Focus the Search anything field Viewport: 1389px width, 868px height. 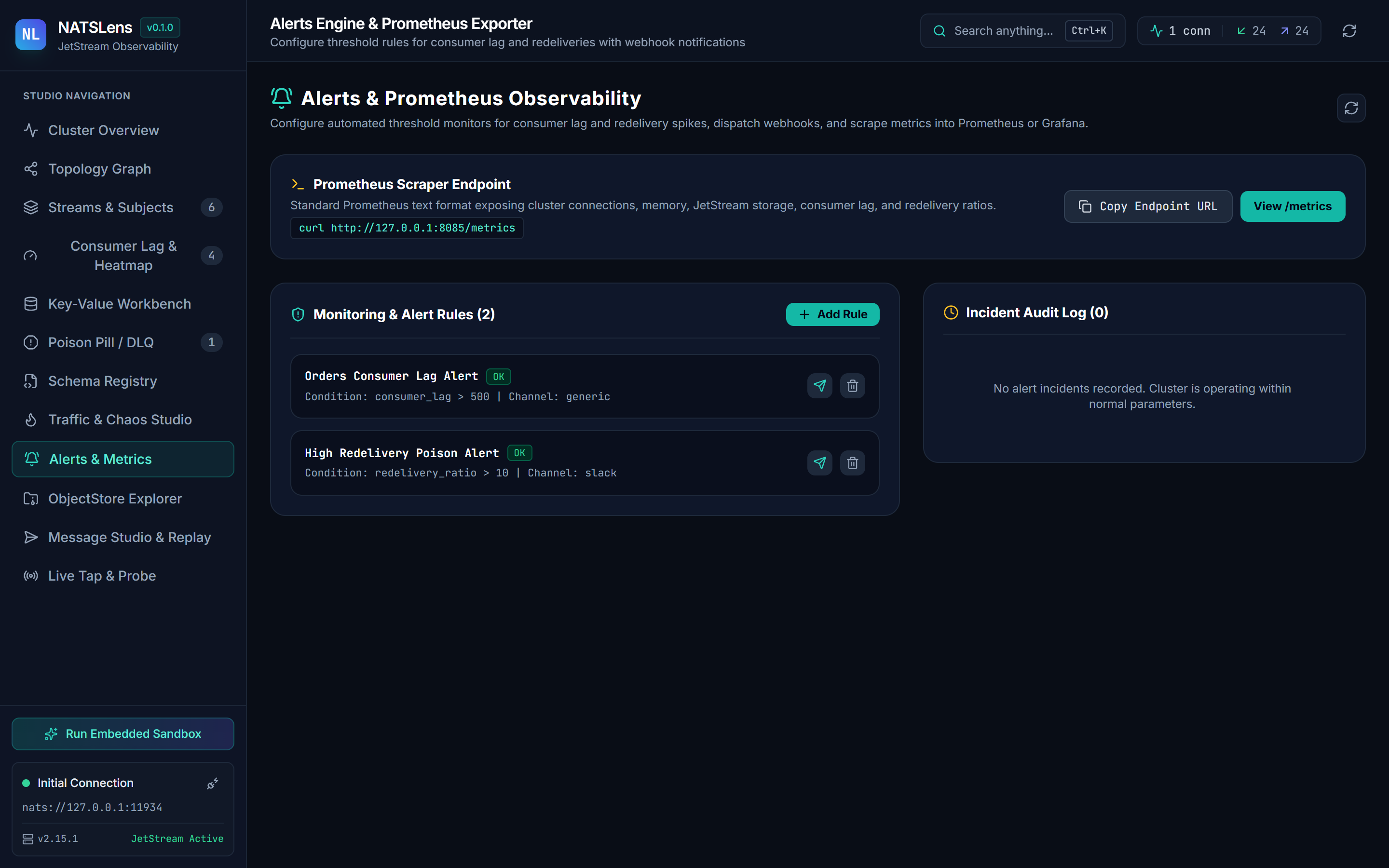click(x=1022, y=31)
